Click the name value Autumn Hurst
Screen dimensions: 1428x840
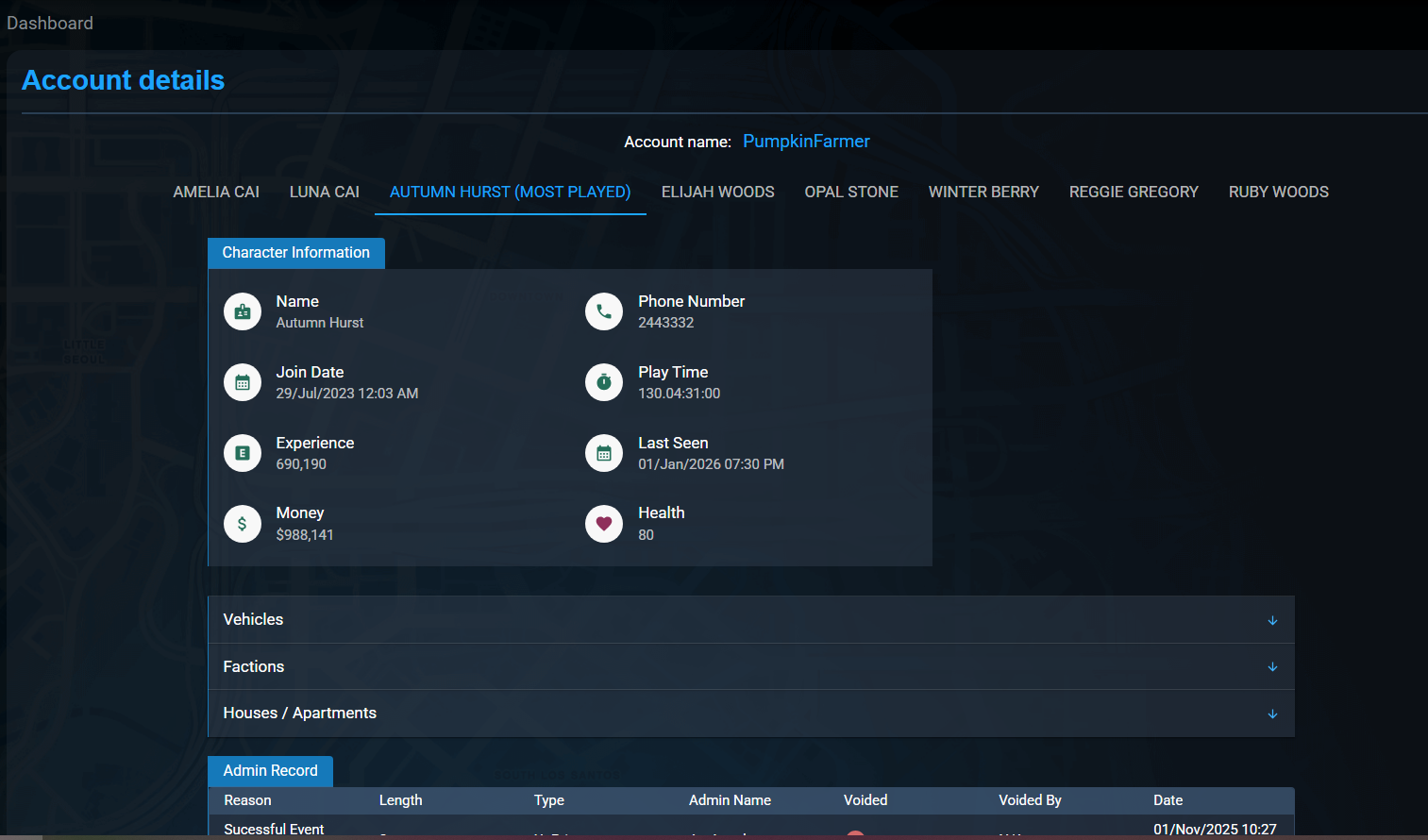pos(320,323)
